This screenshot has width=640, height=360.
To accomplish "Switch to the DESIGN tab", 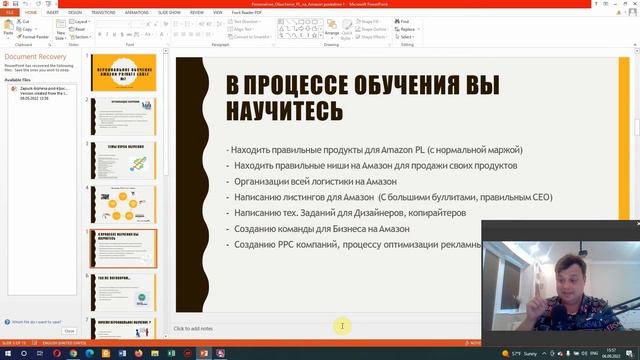I will [x=75, y=13].
